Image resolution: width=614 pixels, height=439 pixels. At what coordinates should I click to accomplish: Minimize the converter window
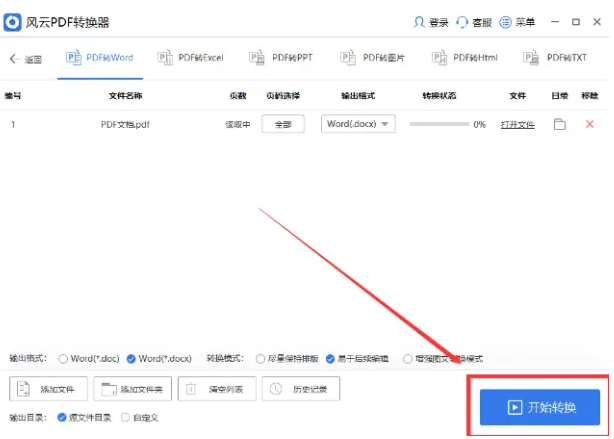[555, 22]
